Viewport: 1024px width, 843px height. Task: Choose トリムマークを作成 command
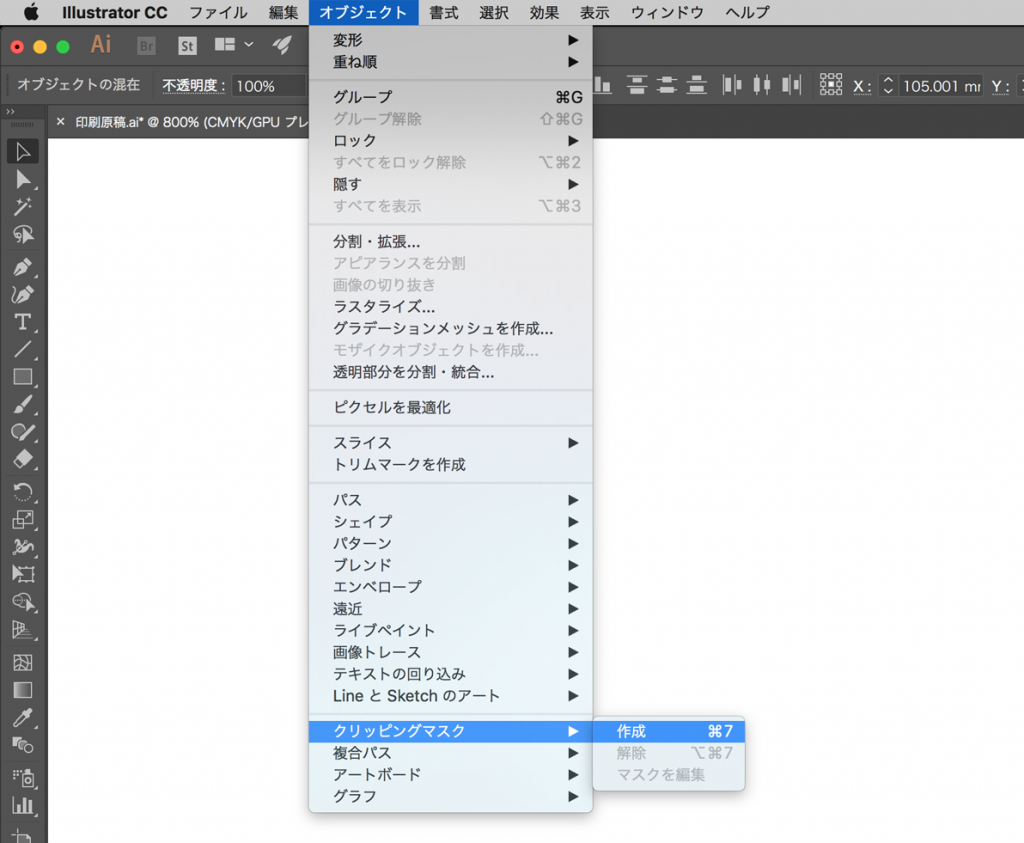(451, 464)
